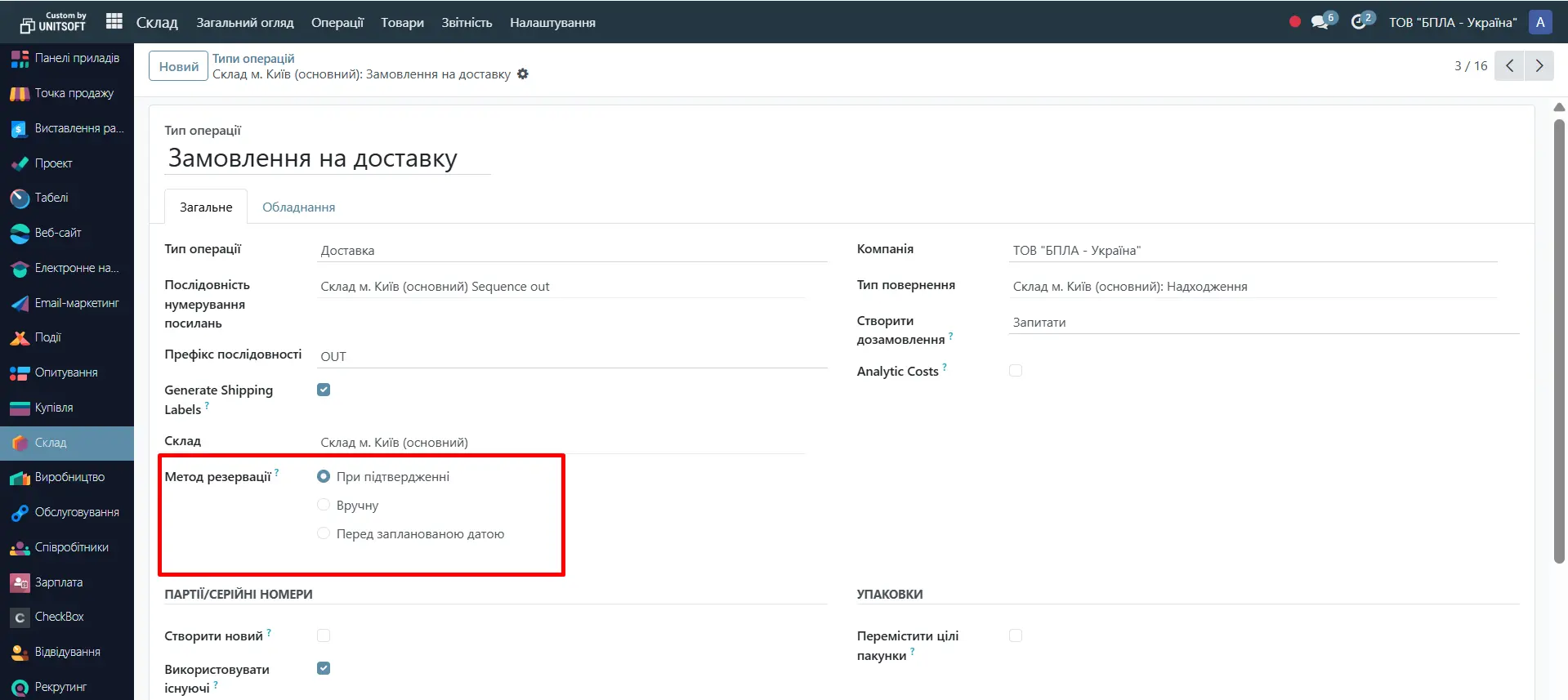
Task: Go to the next record arrow
Action: point(1539,66)
